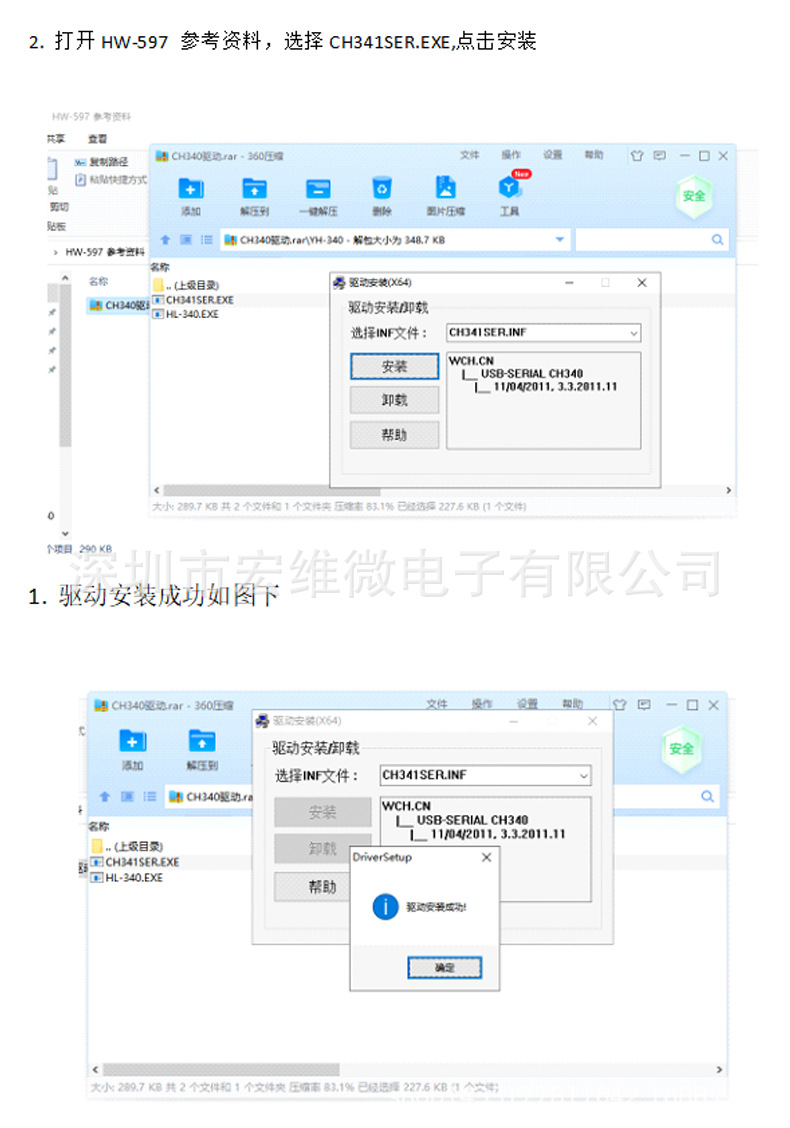Click skin shirt icon in upper 360压缩 title bar
790x1128 pixels.
click(637, 155)
